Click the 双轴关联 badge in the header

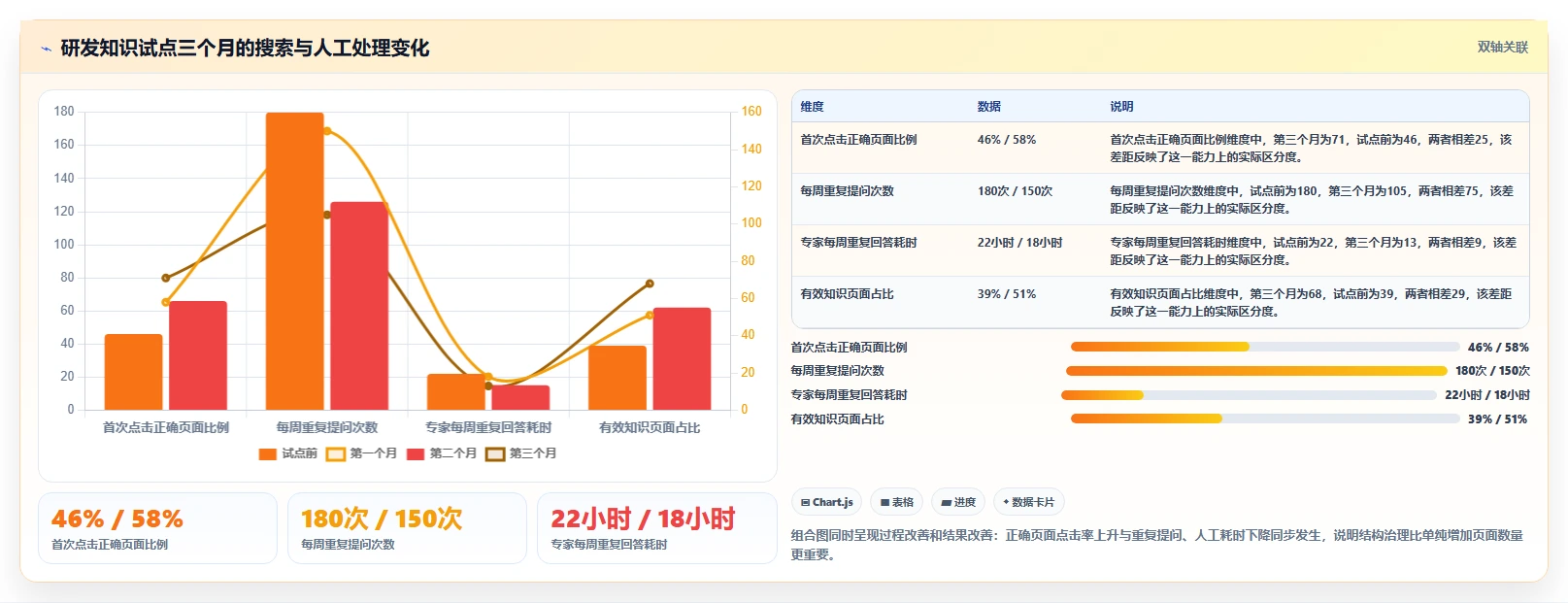(x=1502, y=47)
